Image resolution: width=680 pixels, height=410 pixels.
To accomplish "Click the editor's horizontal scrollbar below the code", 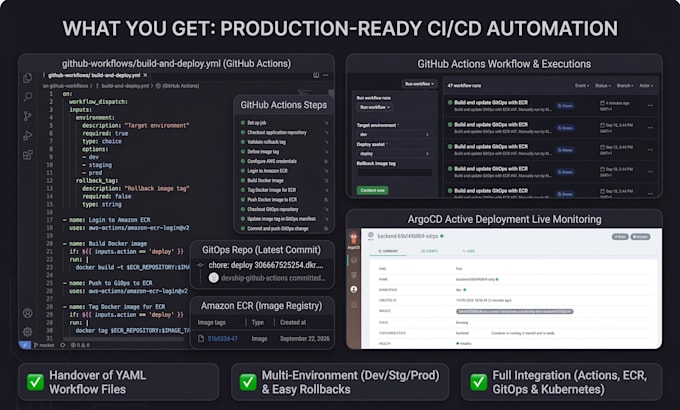I will pos(126,339).
